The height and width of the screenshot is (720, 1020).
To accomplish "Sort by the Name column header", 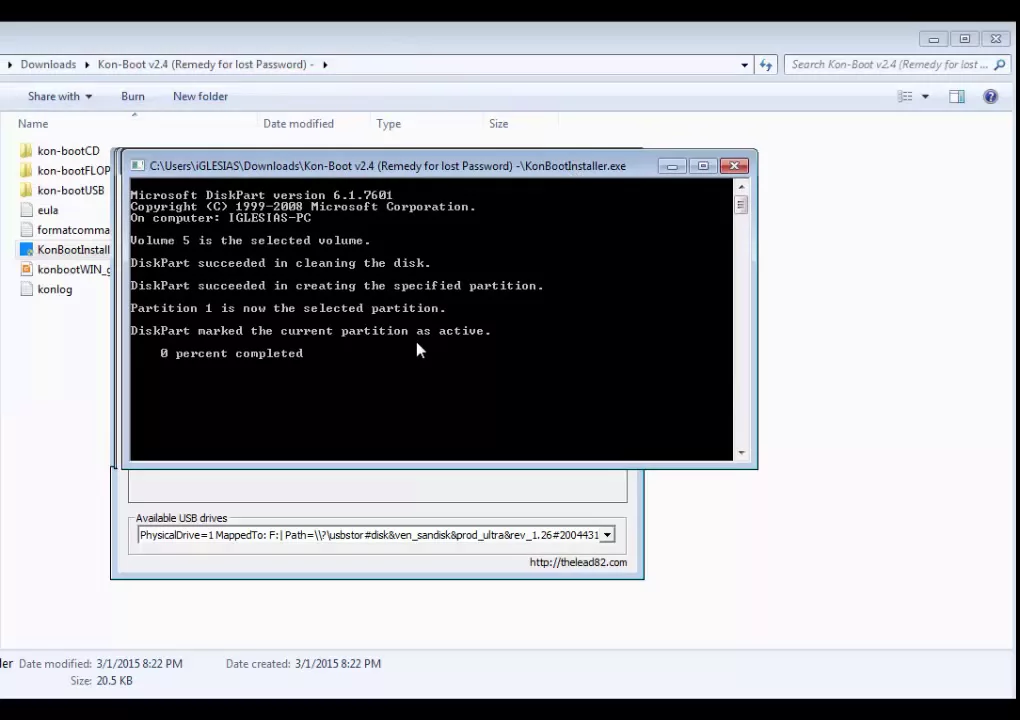I will coord(33,124).
